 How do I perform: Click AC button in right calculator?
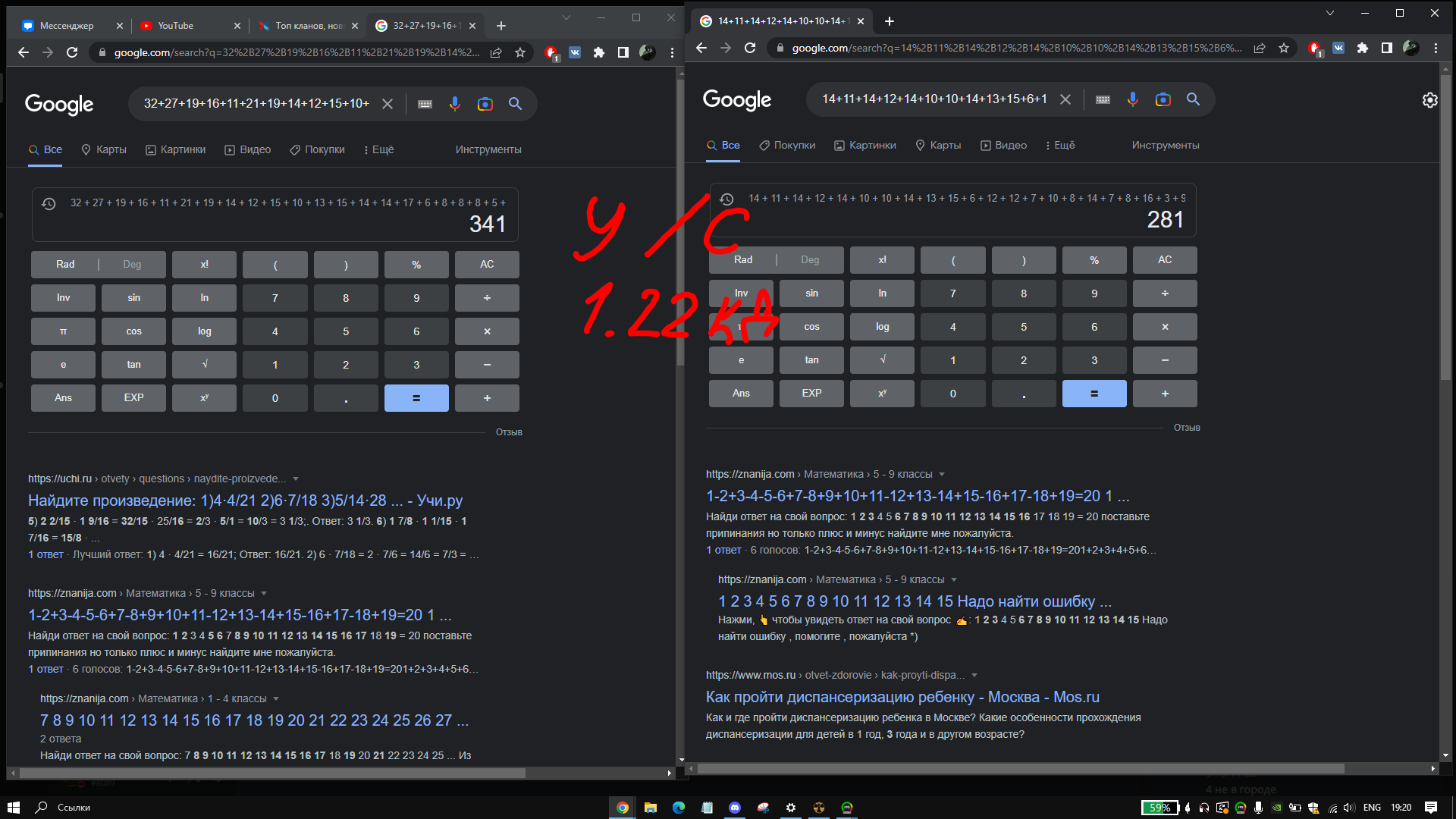1165,260
